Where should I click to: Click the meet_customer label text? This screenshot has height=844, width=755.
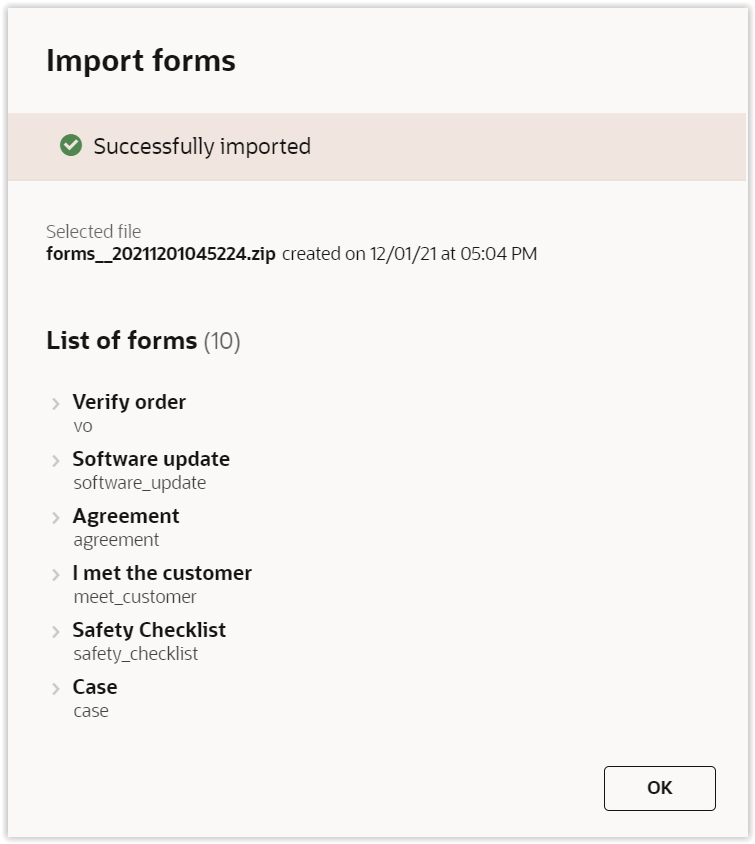(x=135, y=597)
